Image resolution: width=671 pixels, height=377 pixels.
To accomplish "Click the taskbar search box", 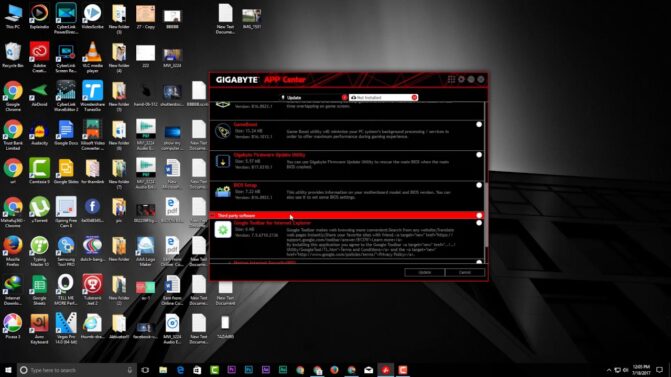I will pyautogui.click(x=77, y=370).
